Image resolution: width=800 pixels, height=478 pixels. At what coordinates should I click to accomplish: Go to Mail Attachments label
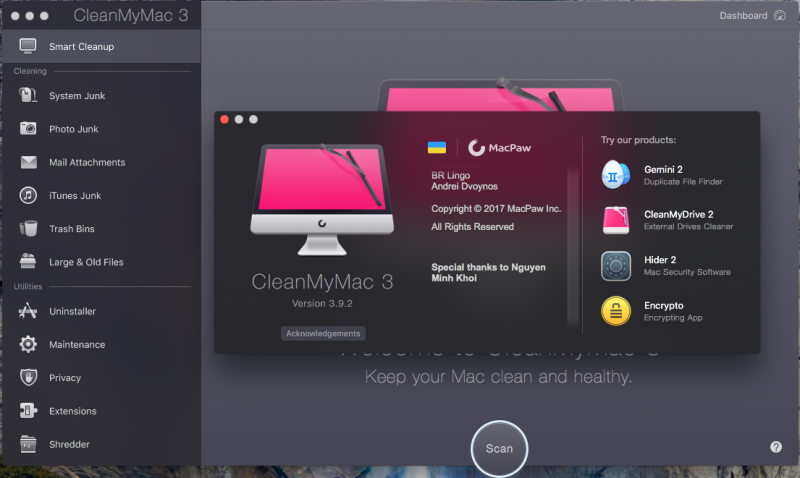(87, 162)
